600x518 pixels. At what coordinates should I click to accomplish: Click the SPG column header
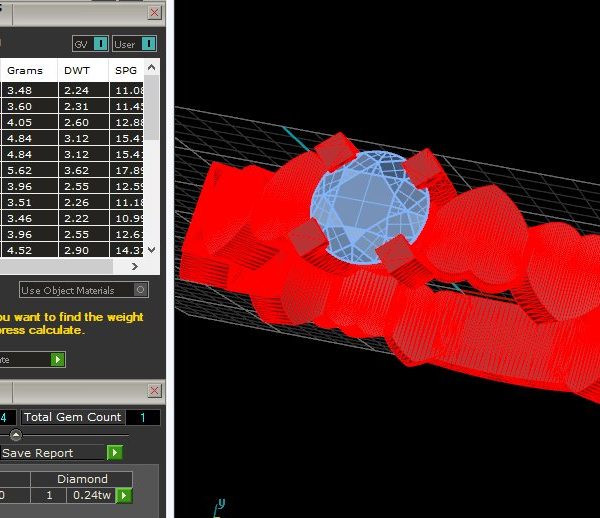coord(126,71)
